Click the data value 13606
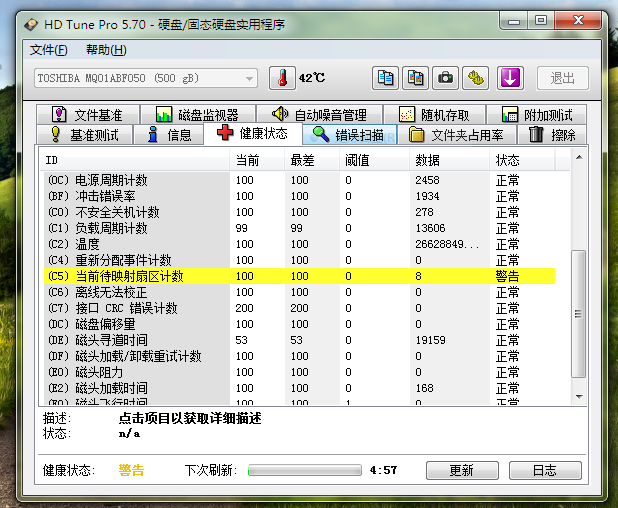618x508 pixels. pos(430,228)
